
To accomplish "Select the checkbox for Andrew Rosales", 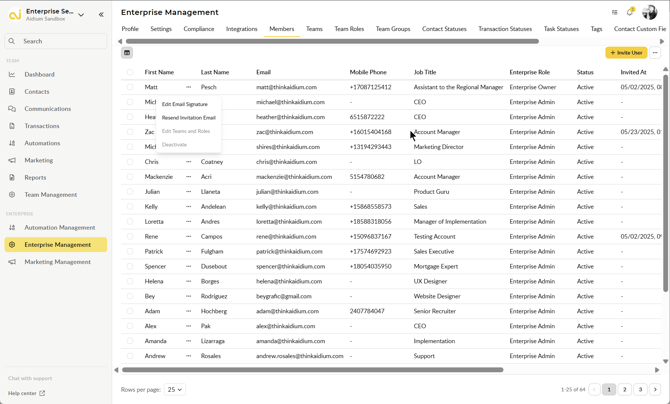I will point(130,356).
